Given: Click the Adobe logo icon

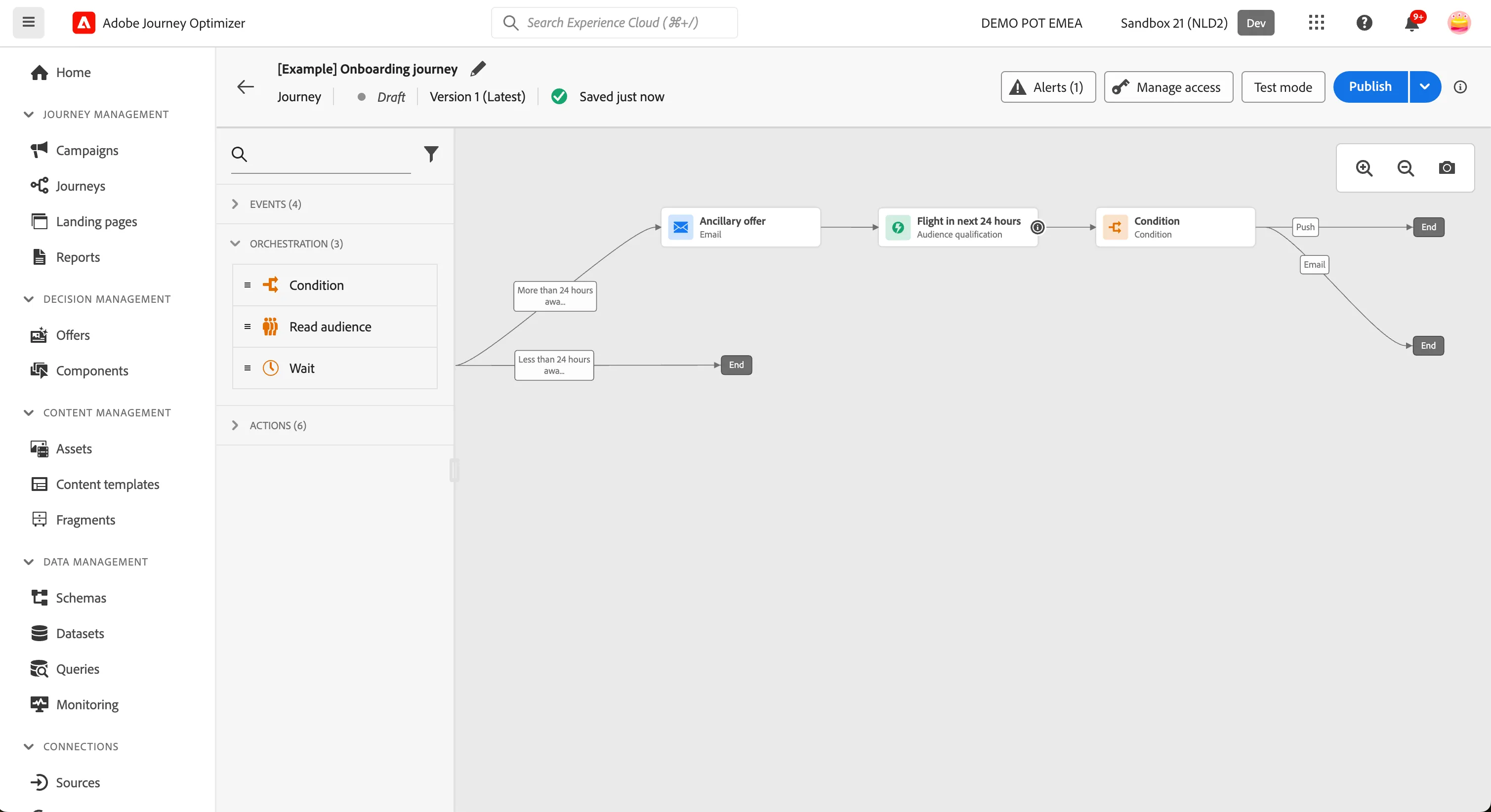Looking at the screenshot, I should [83, 23].
